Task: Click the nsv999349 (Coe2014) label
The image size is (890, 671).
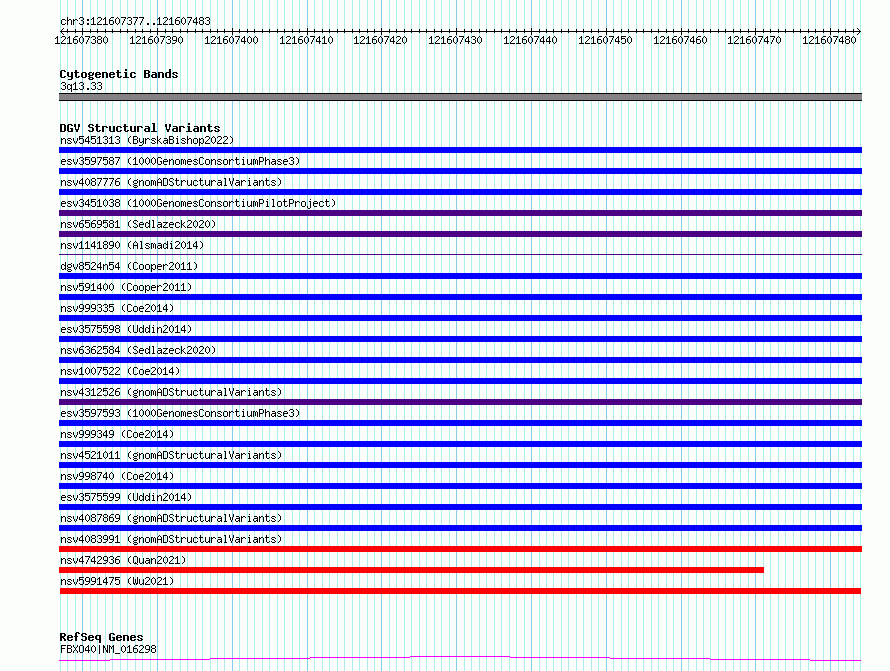Action: pyautogui.click(x=117, y=434)
